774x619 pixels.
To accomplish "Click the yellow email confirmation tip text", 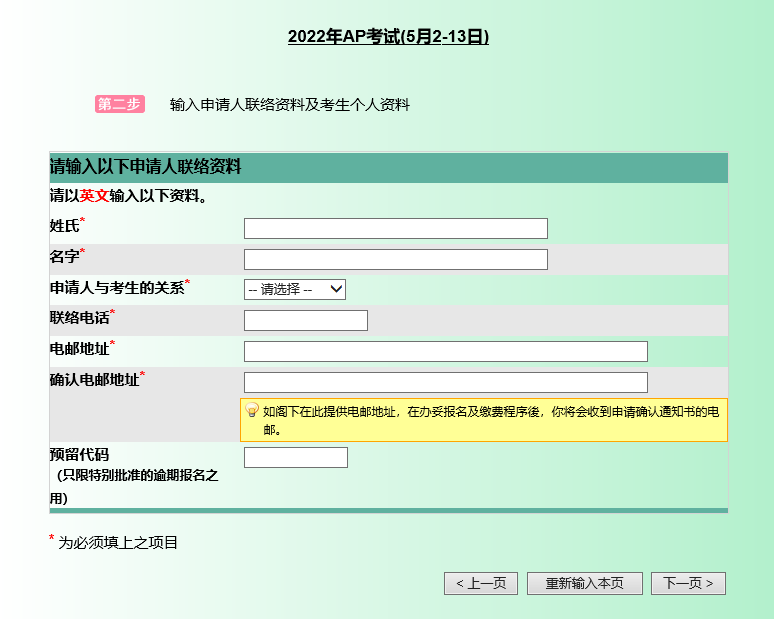I will coord(491,421).
